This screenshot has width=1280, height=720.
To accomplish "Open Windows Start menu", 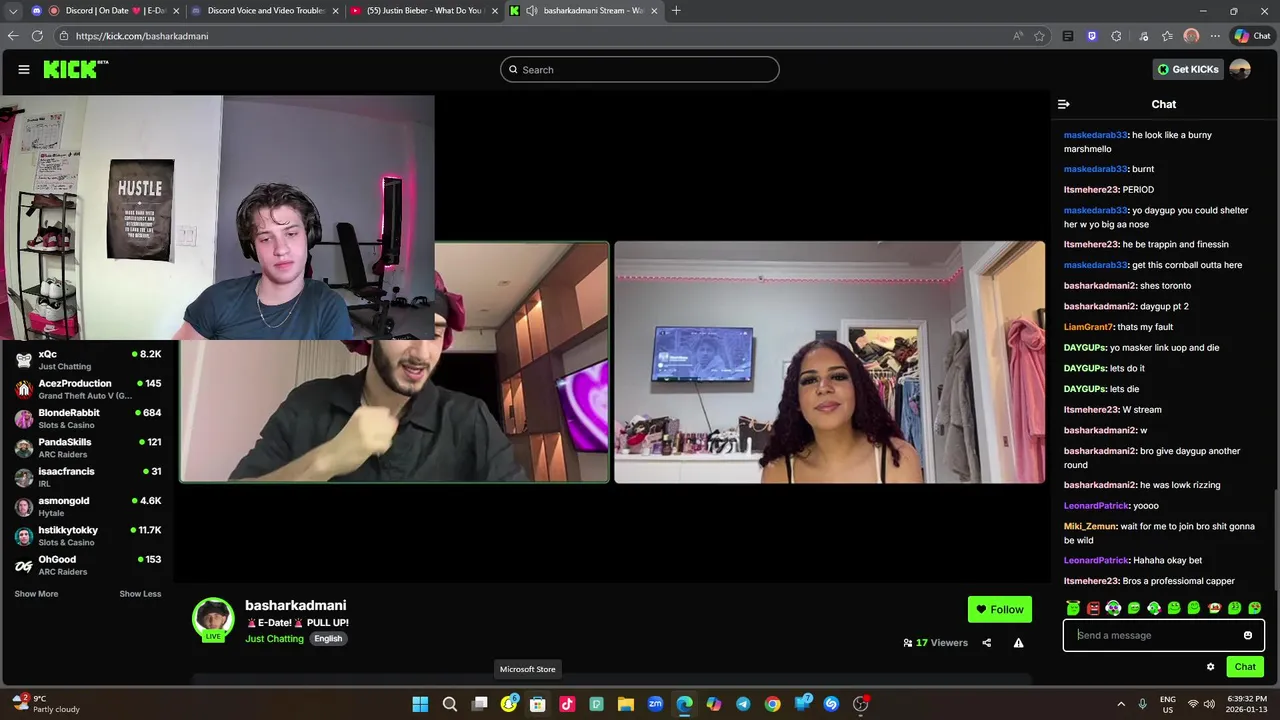I will tap(420, 704).
